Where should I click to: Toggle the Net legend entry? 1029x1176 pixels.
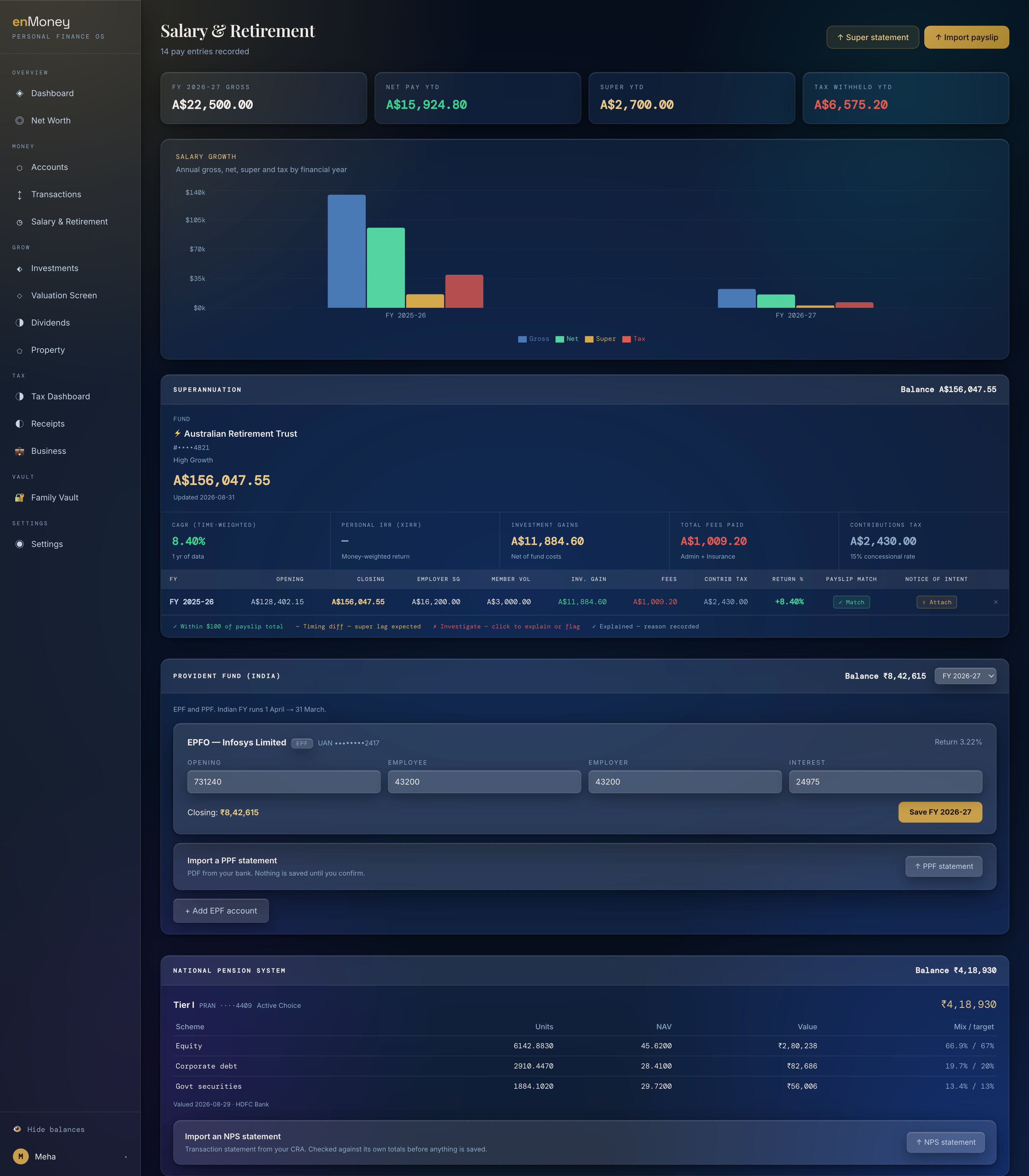[x=567, y=339]
